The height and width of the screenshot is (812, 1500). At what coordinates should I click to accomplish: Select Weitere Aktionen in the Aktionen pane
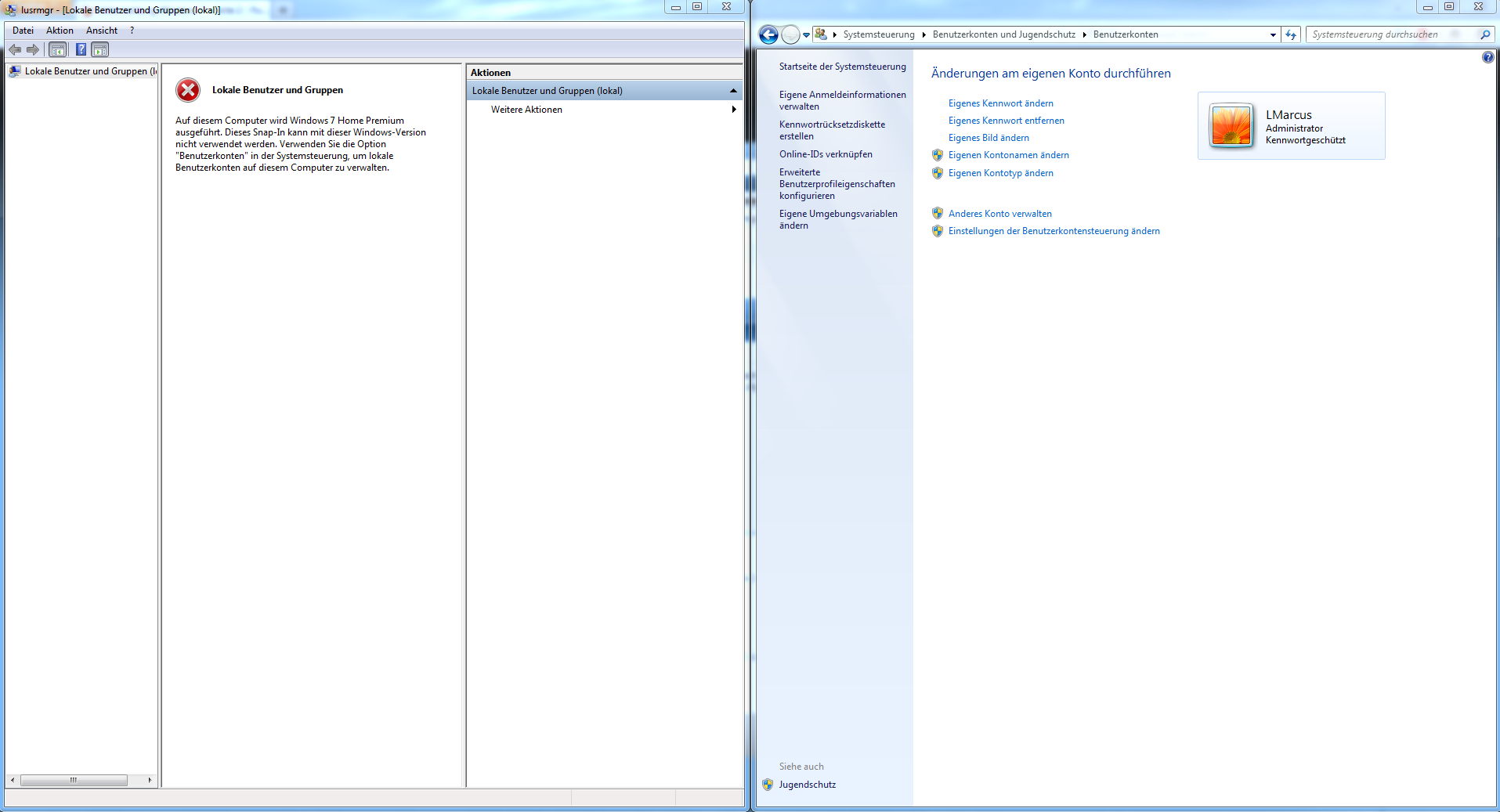[x=526, y=110]
